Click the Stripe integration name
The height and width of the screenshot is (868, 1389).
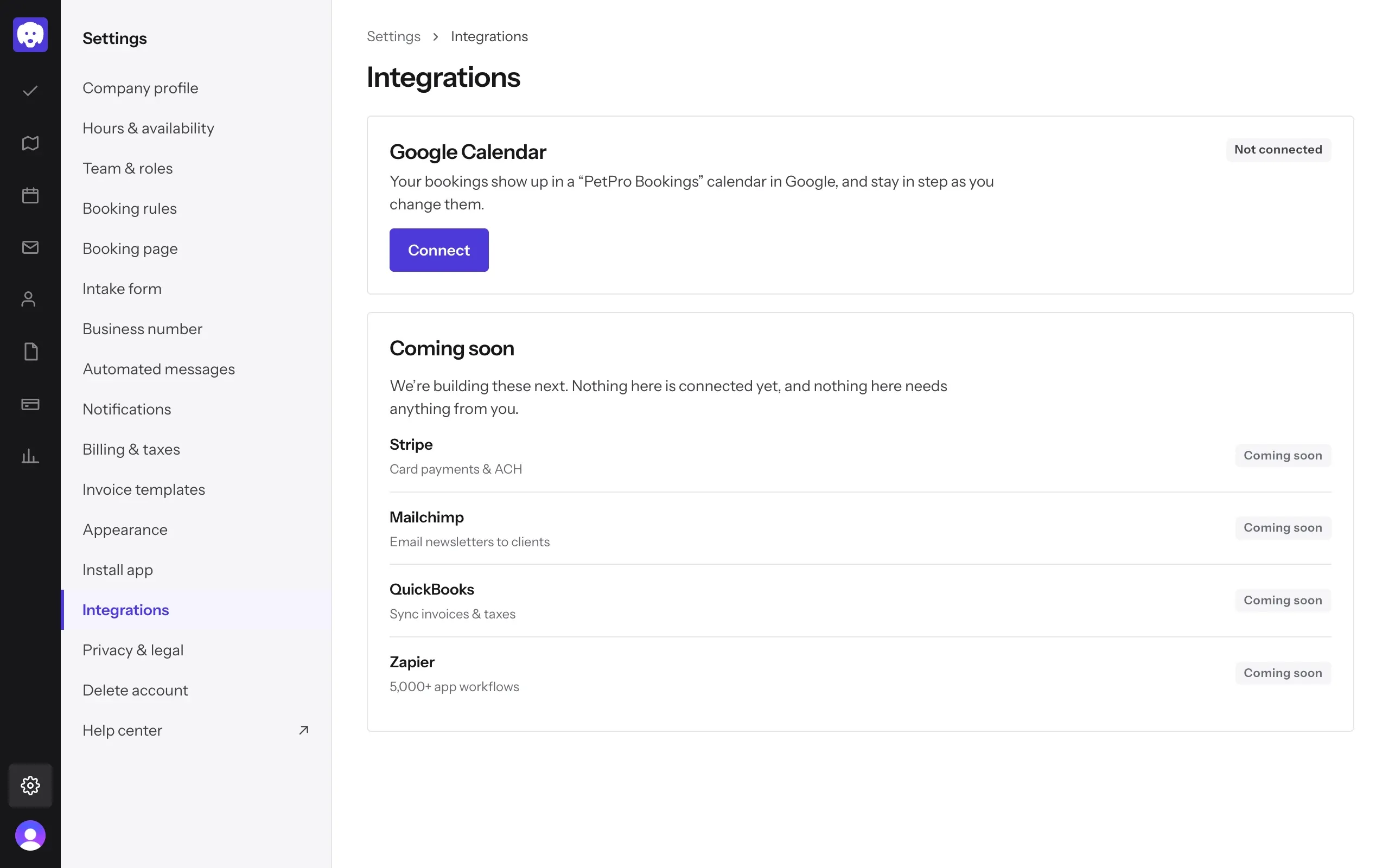(x=411, y=445)
